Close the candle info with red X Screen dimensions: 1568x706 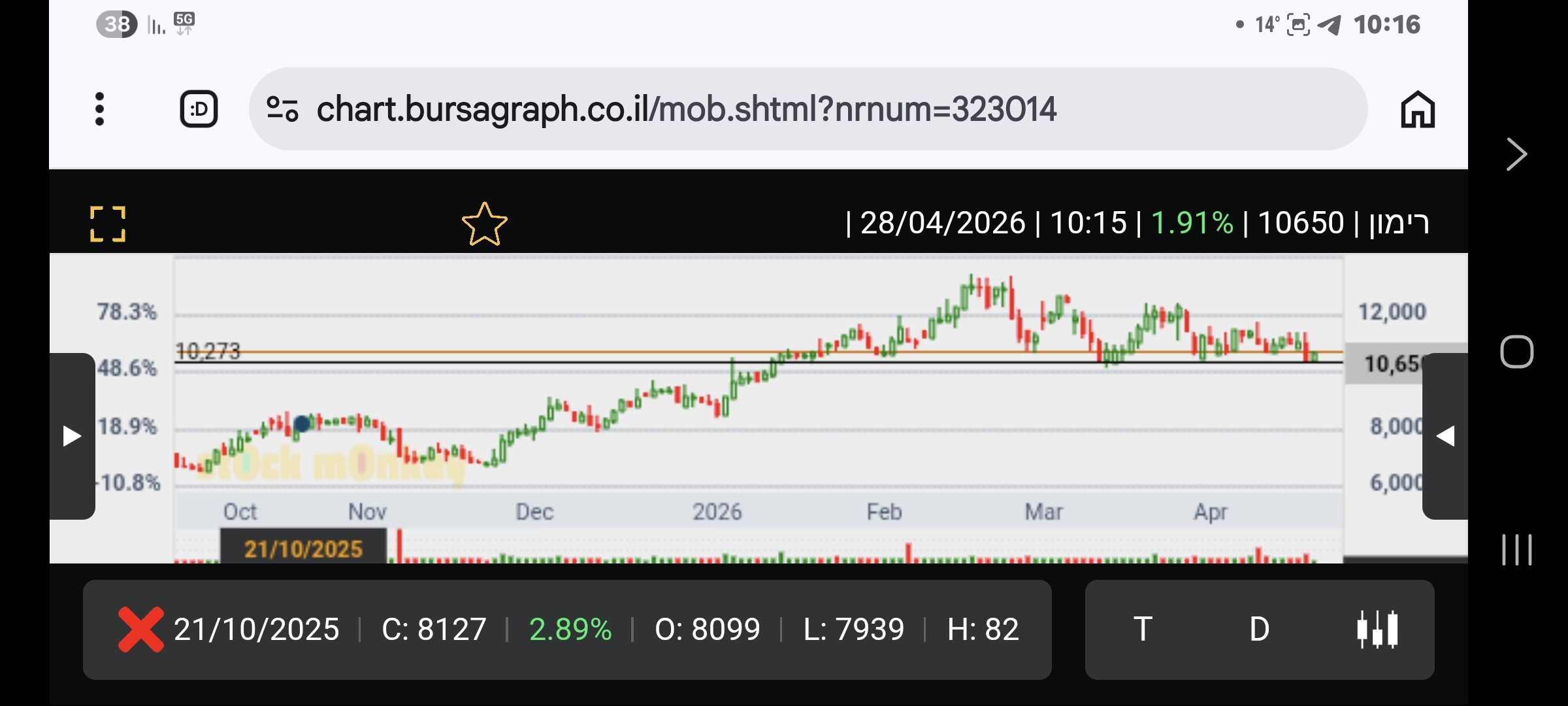point(140,629)
